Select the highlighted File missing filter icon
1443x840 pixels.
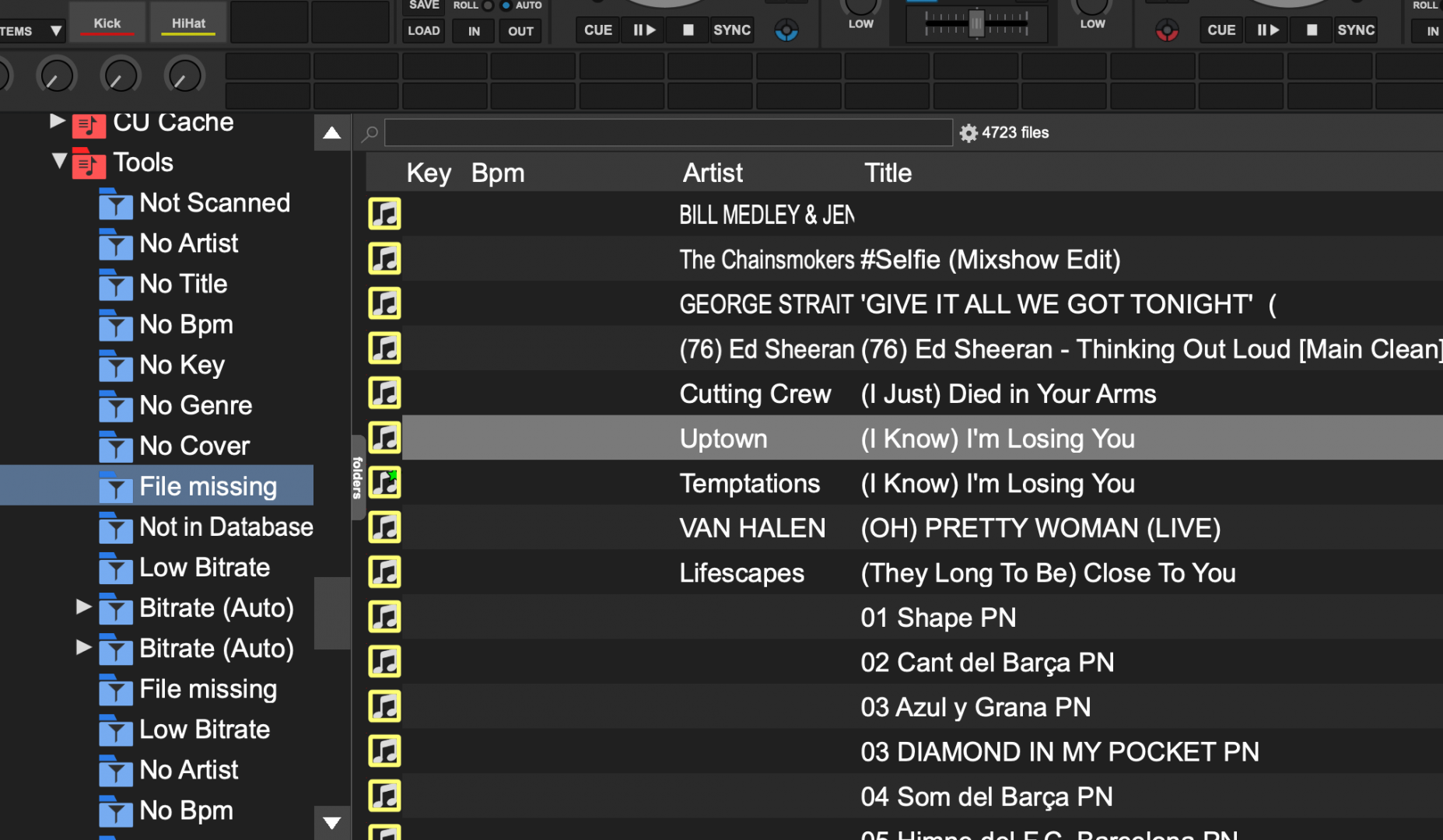pyautogui.click(x=116, y=488)
